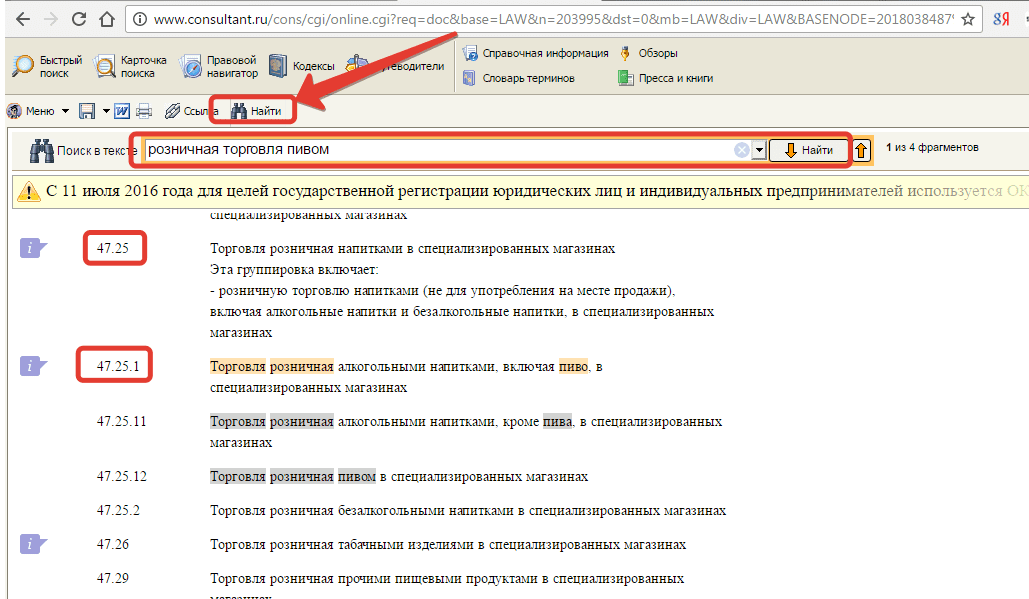Screen dimensions: 1029x599
Task: Clear the search field with X icon
Action: click(x=742, y=150)
